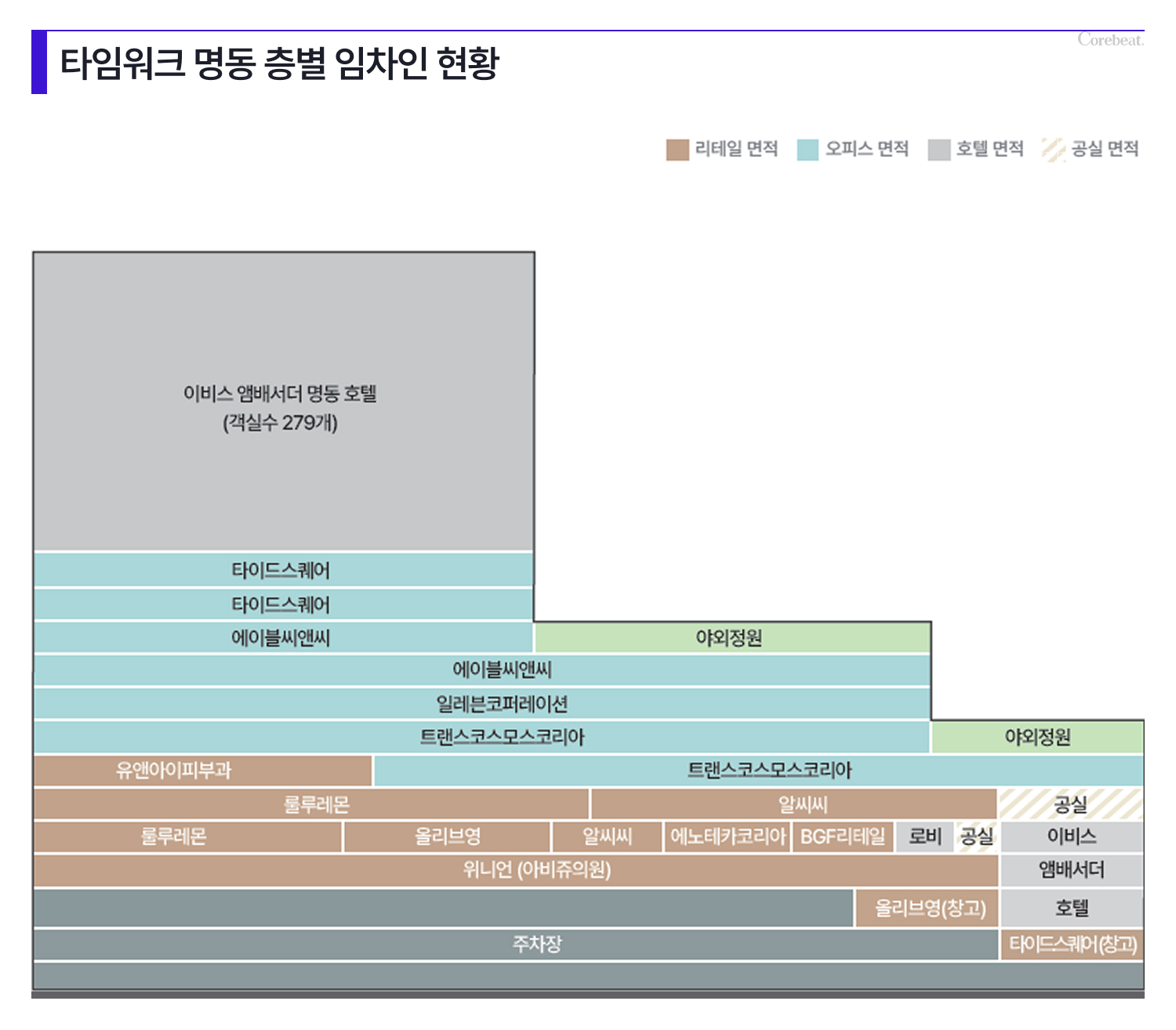Click the 로비 block
Screen dimensions: 1176x1030
pyautogui.click(x=925, y=837)
